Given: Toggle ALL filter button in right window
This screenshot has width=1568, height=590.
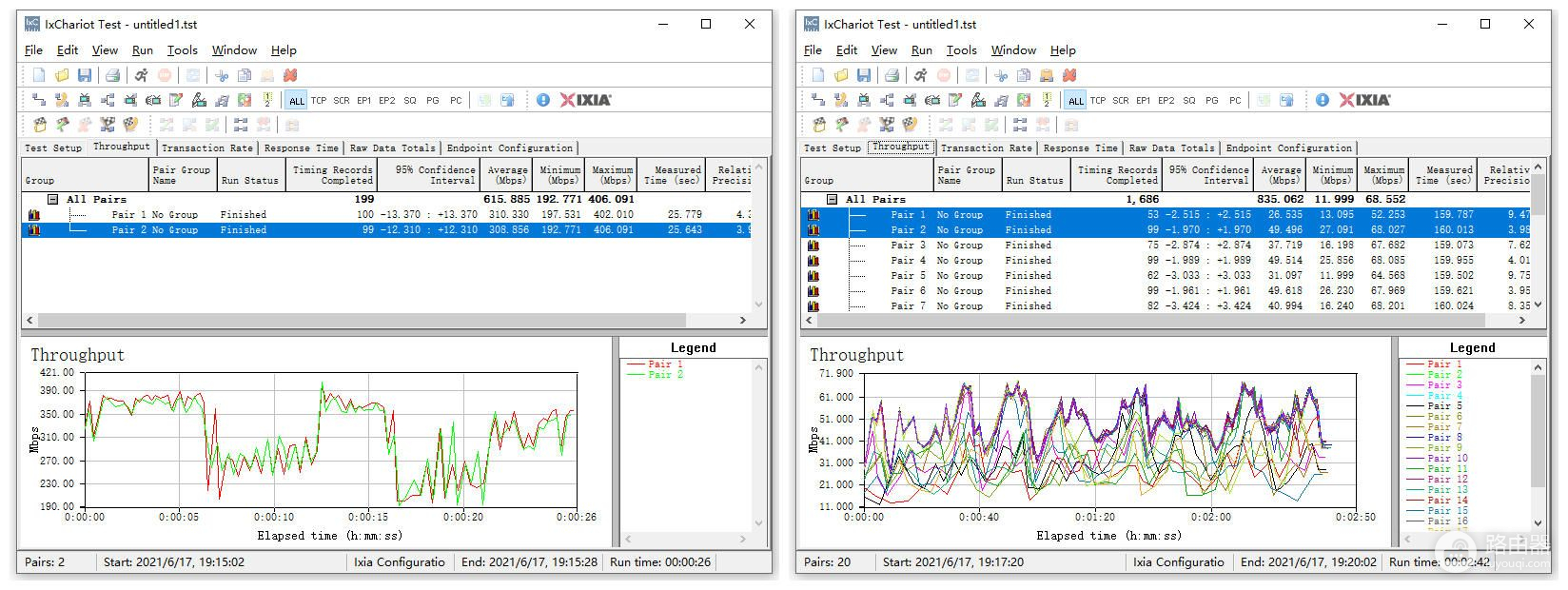Looking at the screenshot, I should point(1076,100).
